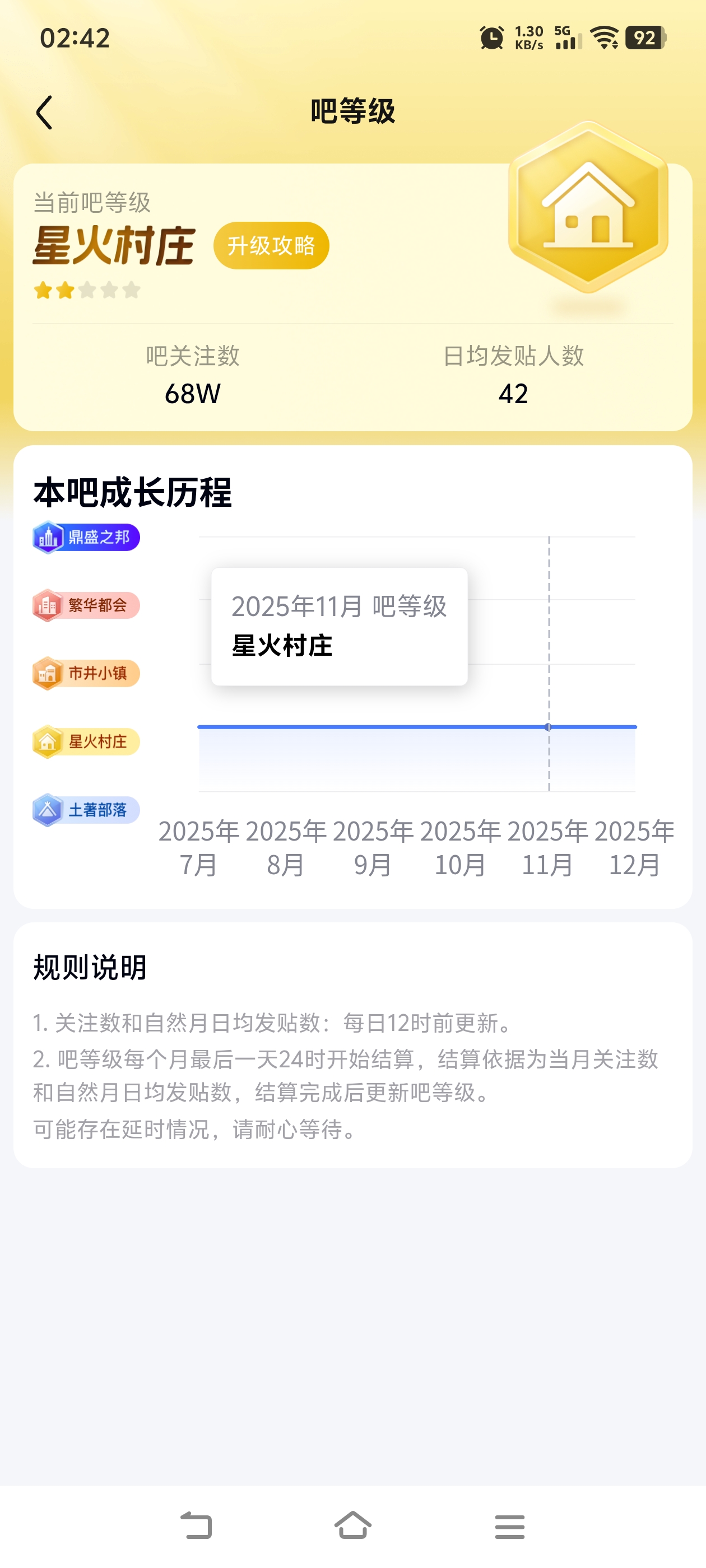Screen dimensions: 706x1568
Task: Tap the 鼎盛之邦 level badge
Action: (86, 538)
